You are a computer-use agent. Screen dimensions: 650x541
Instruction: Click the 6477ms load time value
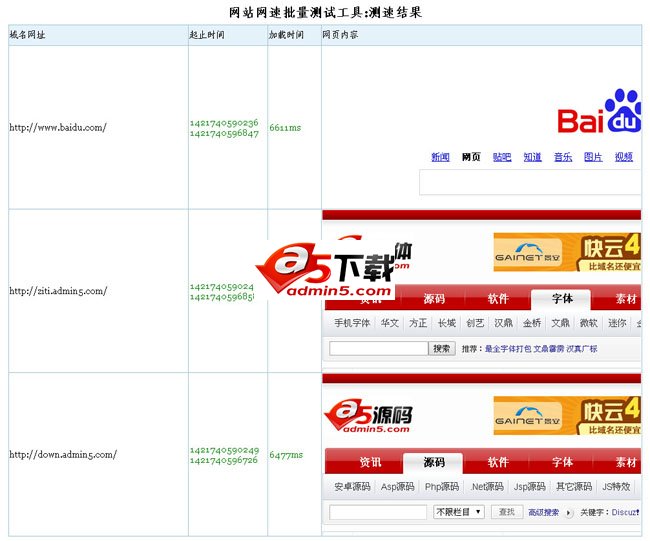click(x=286, y=455)
